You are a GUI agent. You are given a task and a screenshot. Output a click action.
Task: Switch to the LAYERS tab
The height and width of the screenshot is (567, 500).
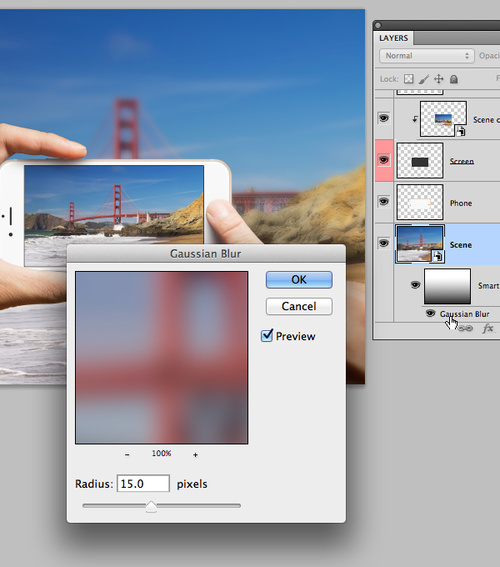tap(393, 38)
